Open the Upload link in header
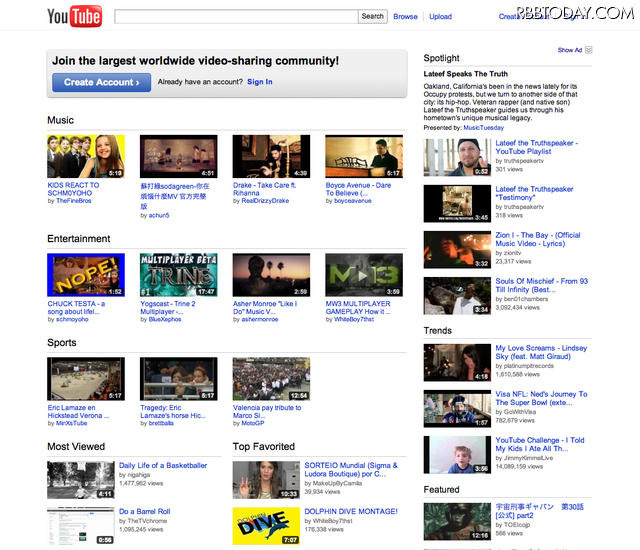This screenshot has height=550, width=640. 440,17
